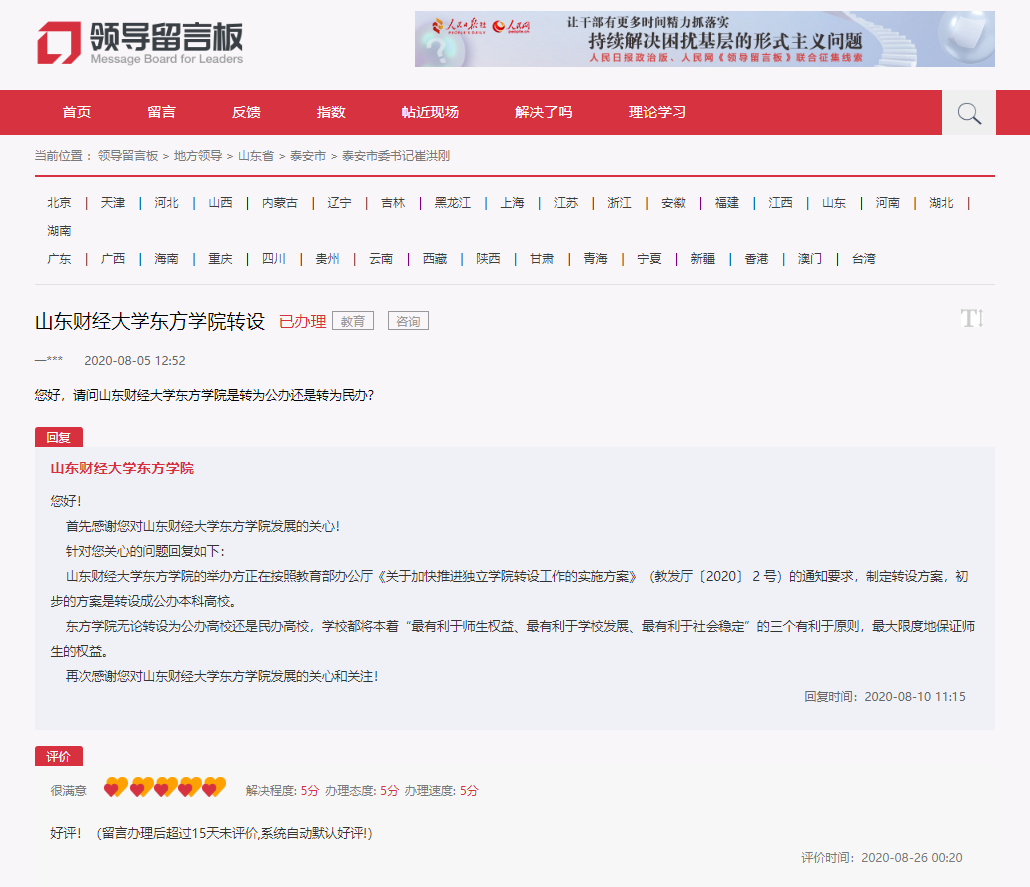The height and width of the screenshot is (887, 1030).
Task: Click the 领导留言板 logo
Action: click(140, 43)
